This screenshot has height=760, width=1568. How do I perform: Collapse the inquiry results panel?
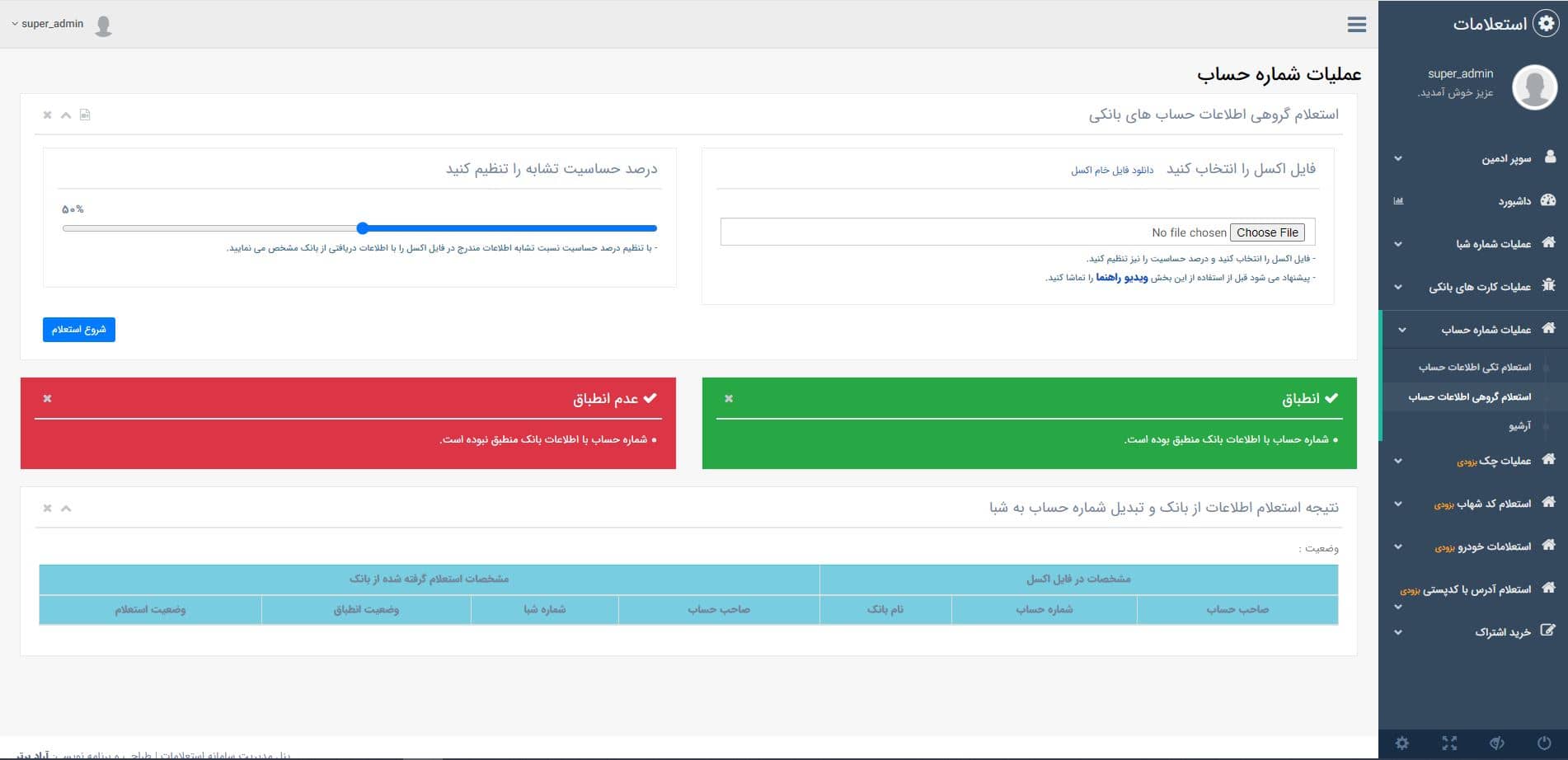click(66, 509)
